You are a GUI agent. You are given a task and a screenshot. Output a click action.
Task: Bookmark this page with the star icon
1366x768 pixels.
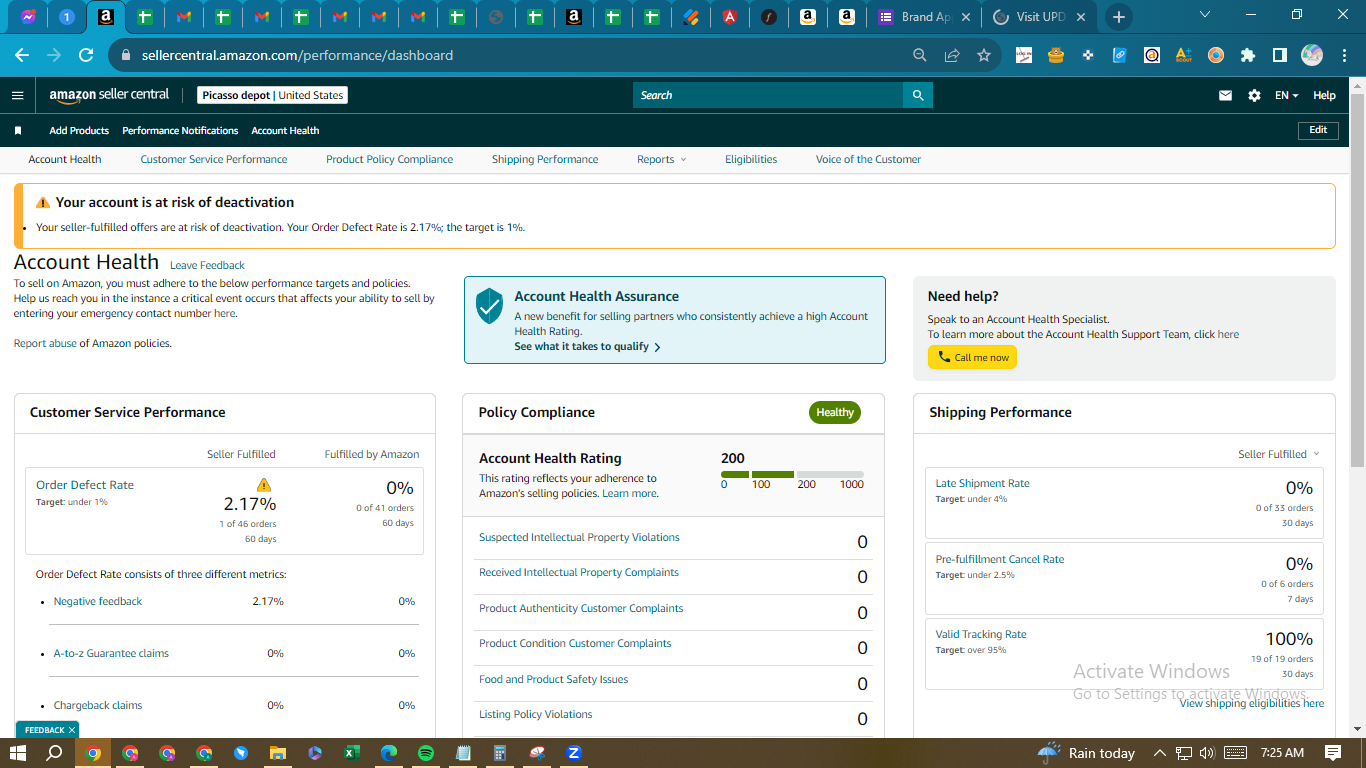click(x=984, y=55)
